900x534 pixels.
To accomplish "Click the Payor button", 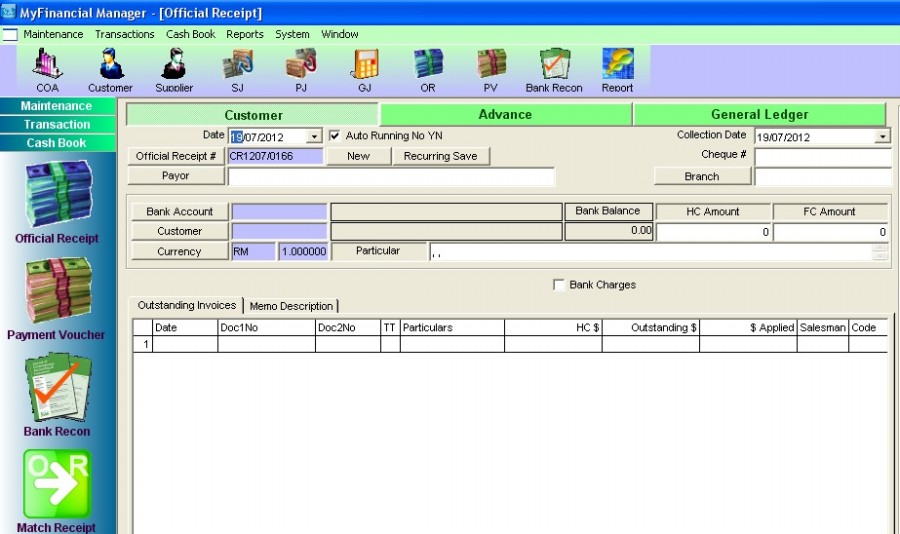I will tap(176, 176).
